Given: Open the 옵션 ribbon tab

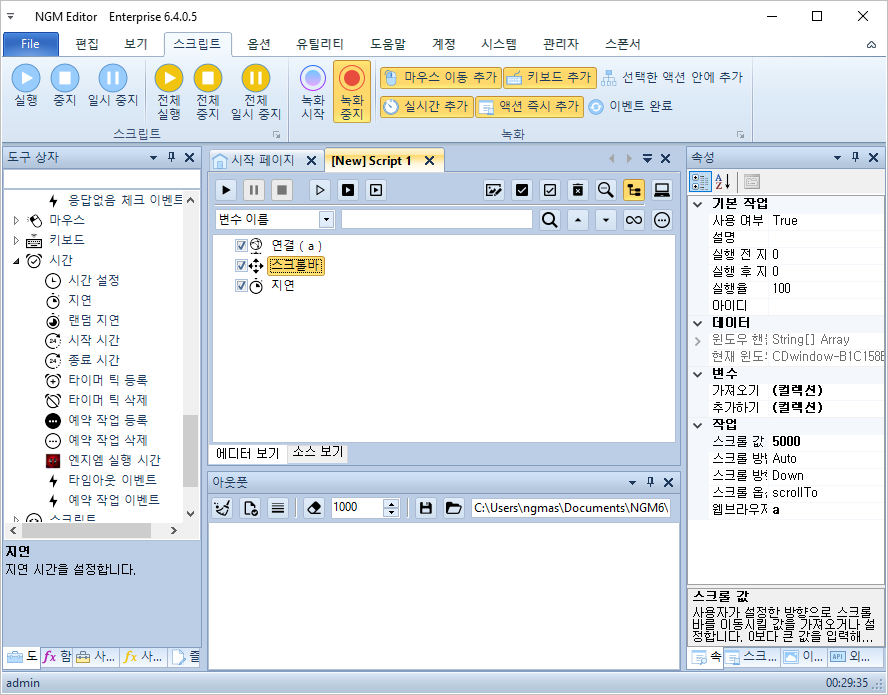Looking at the screenshot, I should tap(259, 44).
